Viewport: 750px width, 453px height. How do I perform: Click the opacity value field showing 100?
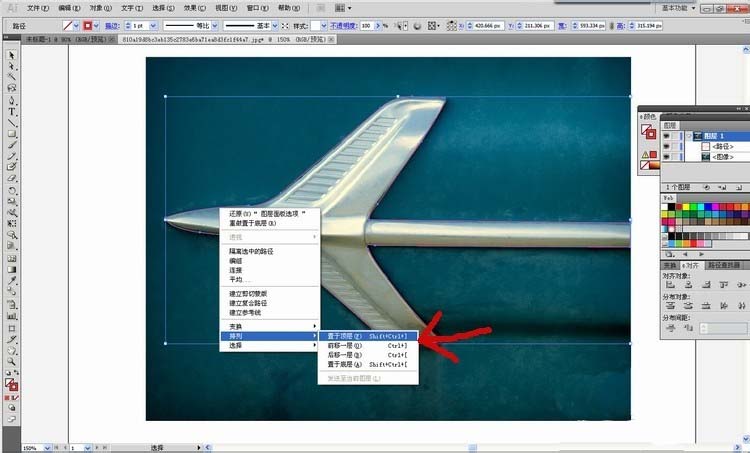367,26
